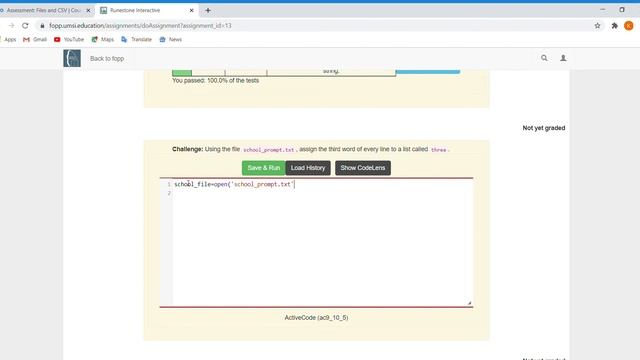Close the Runestone Interactive tab
Screen dimensions: 640x360
191,10
